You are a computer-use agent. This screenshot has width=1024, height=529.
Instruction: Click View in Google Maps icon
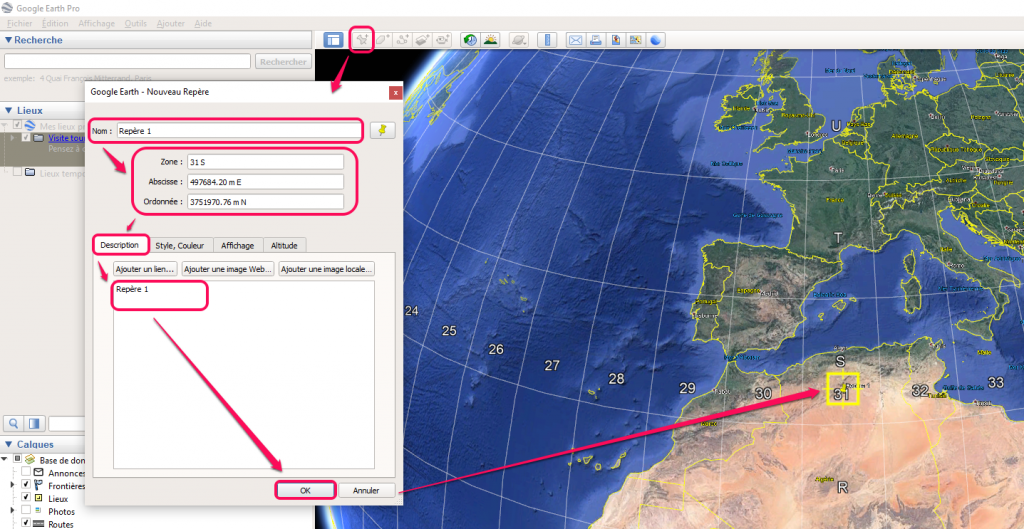coord(635,40)
